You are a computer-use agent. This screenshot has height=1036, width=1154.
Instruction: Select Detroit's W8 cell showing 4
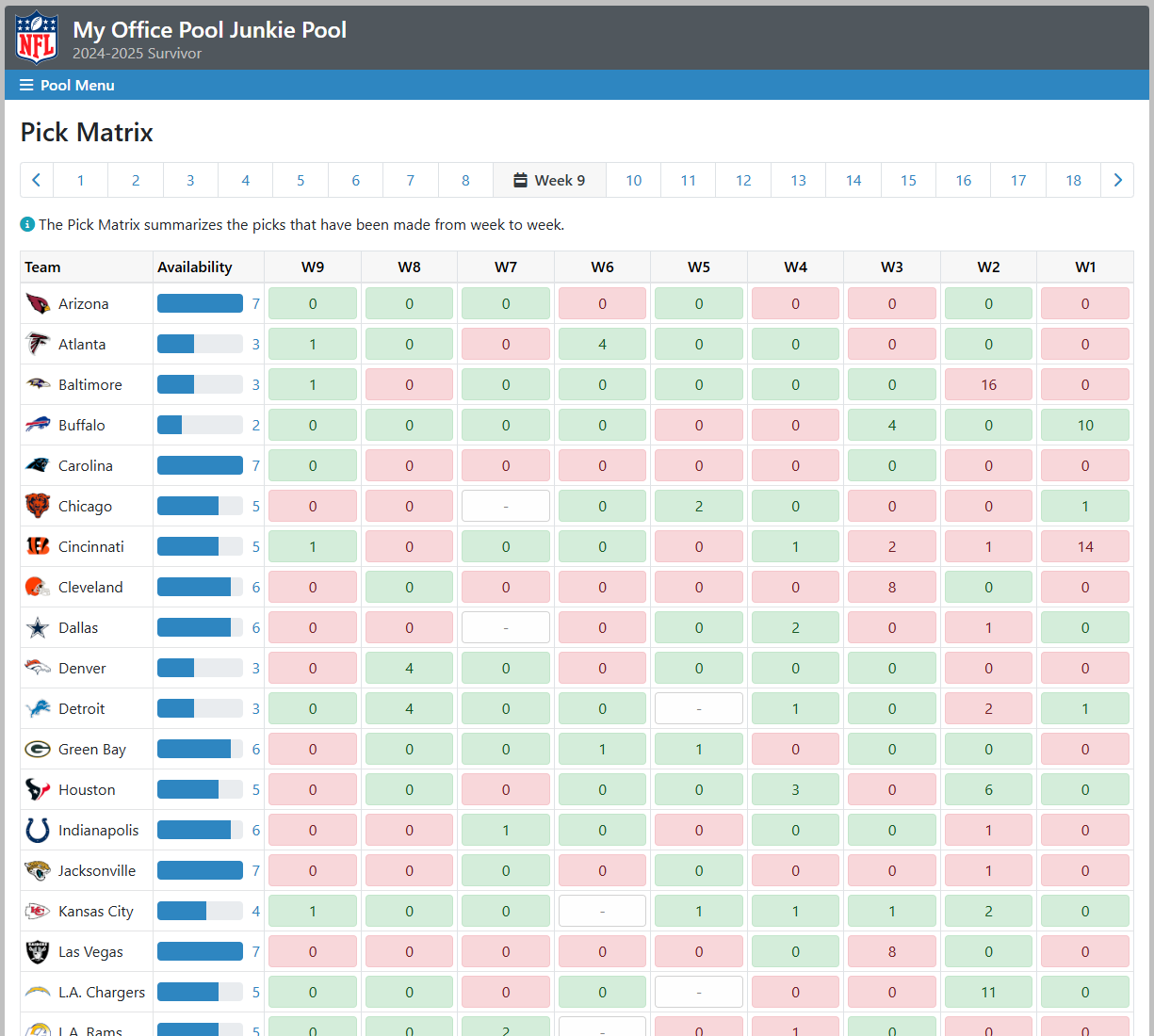tap(409, 709)
